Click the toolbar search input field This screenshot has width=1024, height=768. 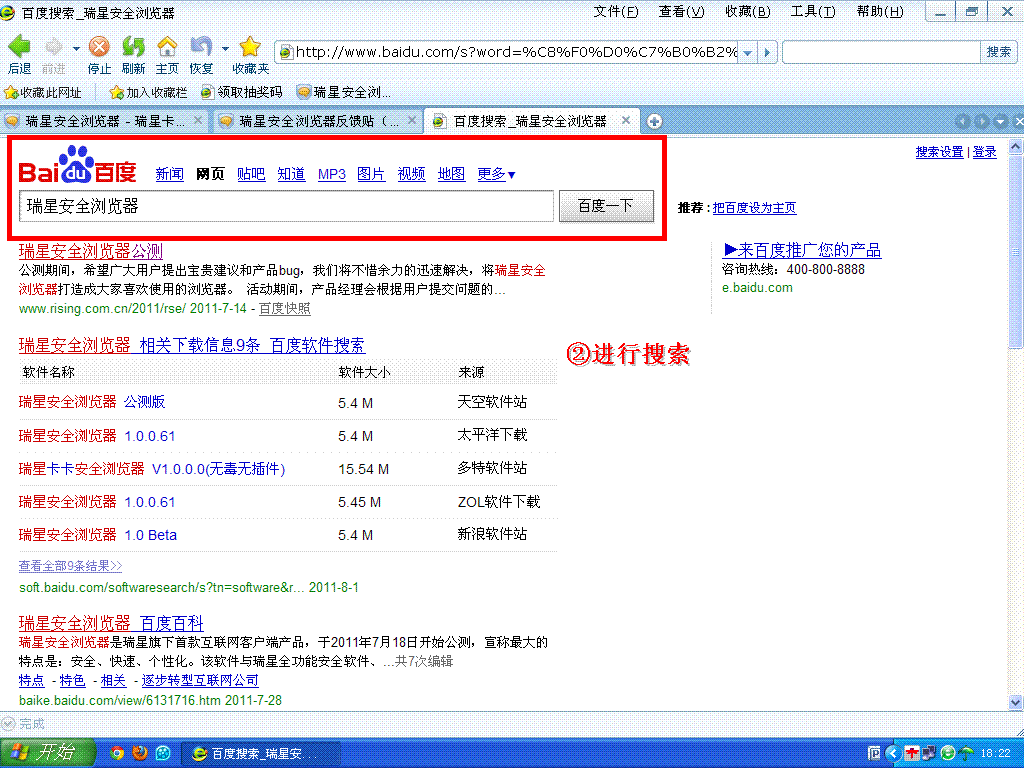(x=882, y=52)
